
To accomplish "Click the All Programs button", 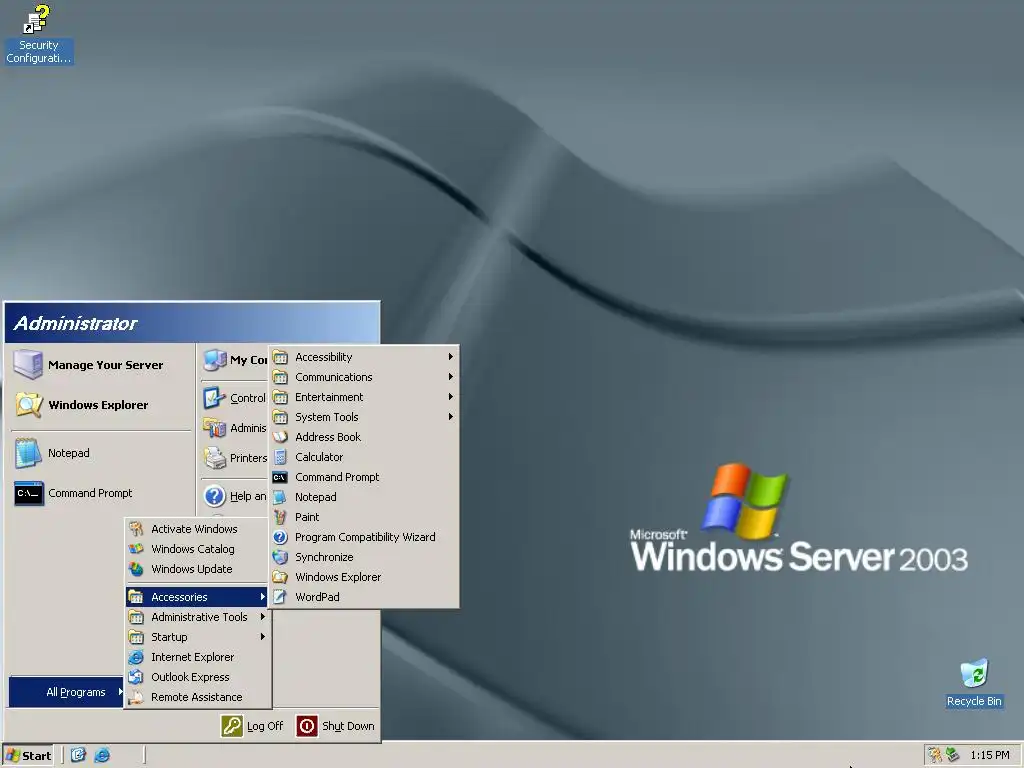I will point(67,692).
